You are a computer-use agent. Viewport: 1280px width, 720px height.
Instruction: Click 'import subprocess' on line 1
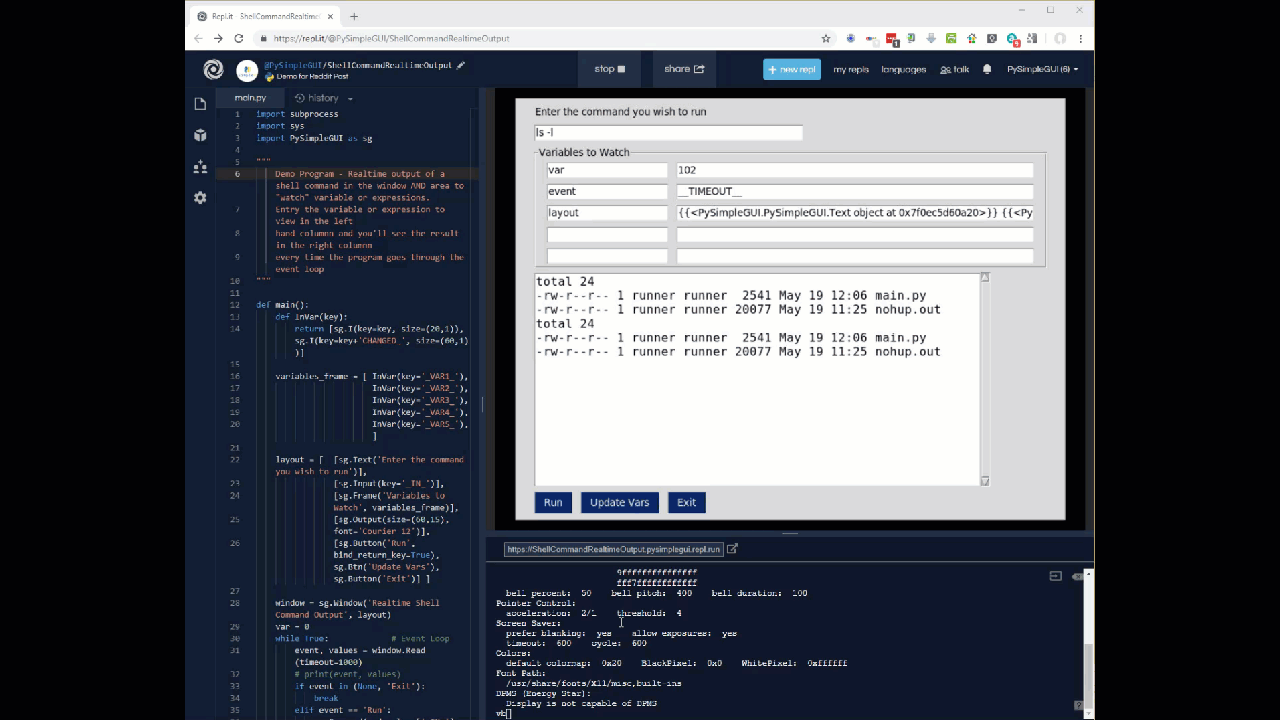pos(297,114)
